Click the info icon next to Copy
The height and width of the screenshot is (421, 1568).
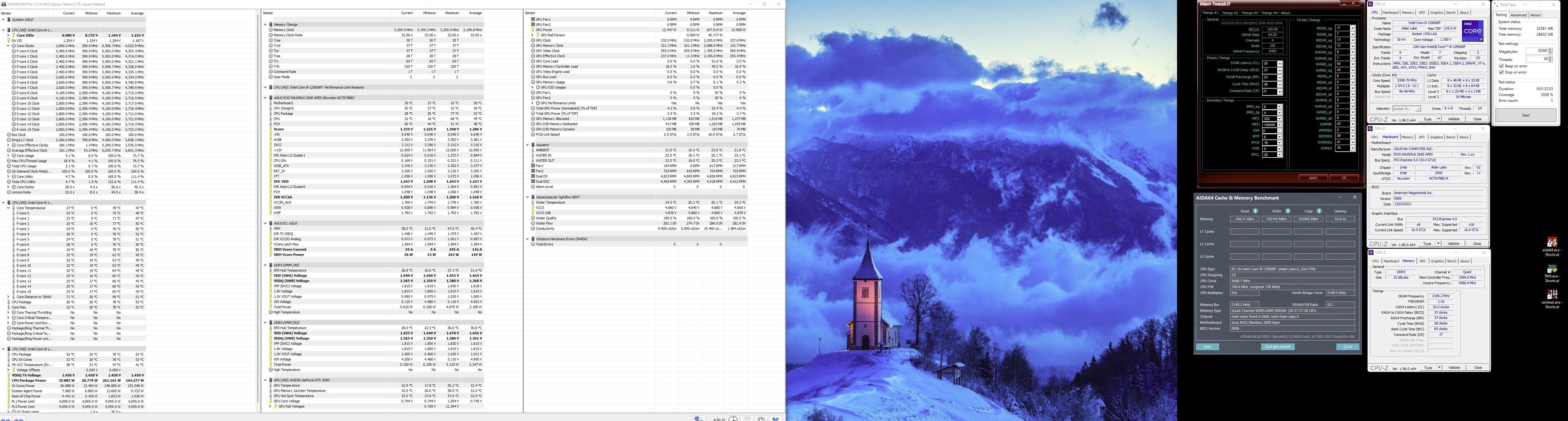[x=1319, y=211]
